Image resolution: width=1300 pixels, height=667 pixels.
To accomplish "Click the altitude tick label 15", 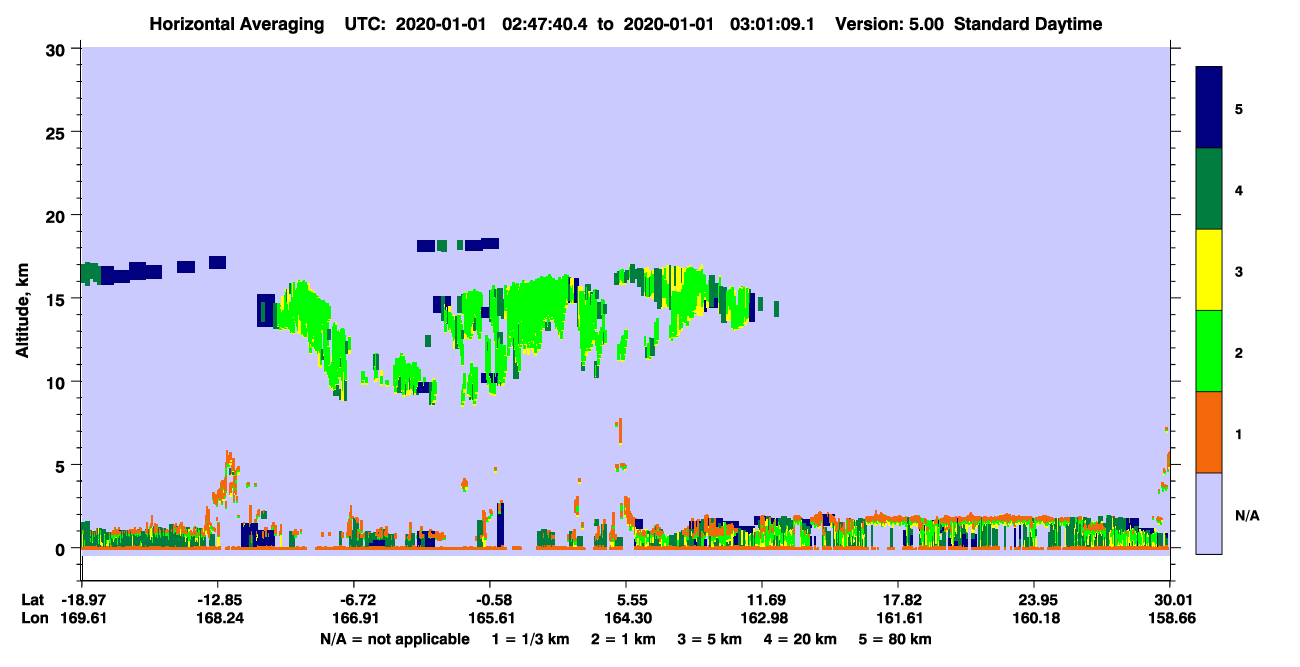I will [x=56, y=298].
